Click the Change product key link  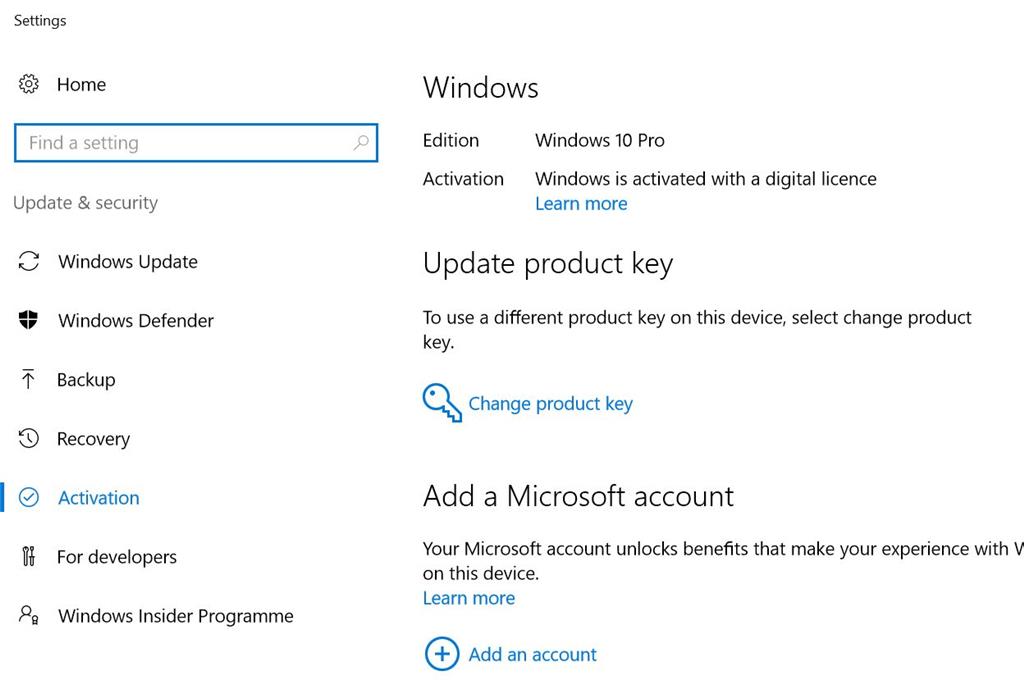[x=551, y=404]
